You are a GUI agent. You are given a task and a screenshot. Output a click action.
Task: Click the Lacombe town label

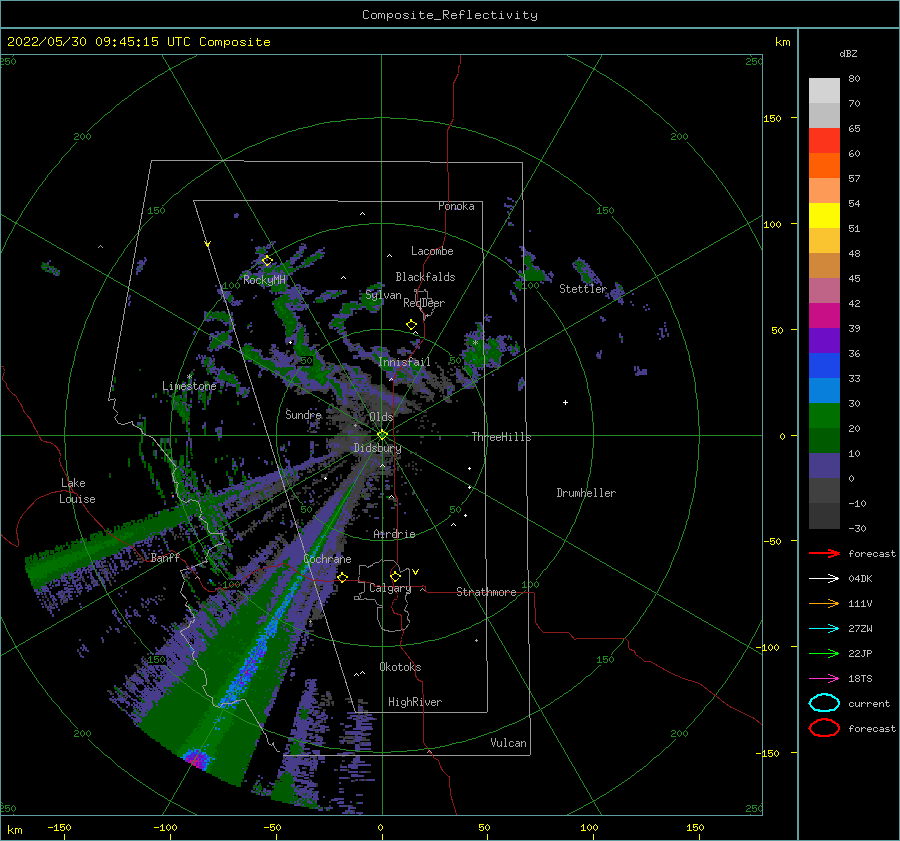[432, 251]
